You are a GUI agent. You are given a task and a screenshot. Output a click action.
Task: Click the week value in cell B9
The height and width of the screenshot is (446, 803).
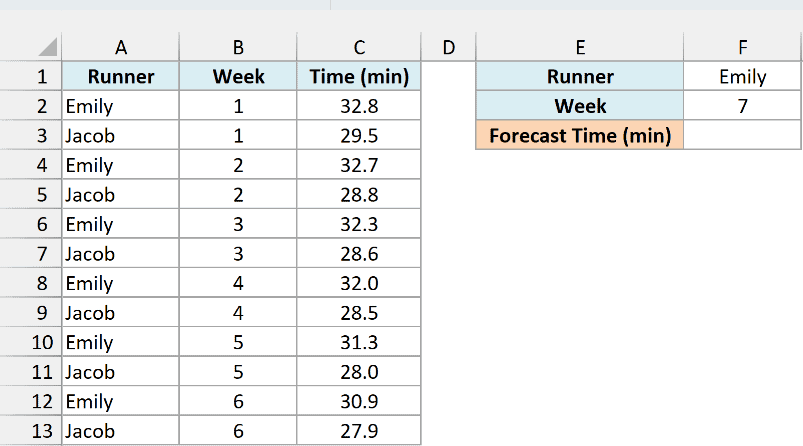click(238, 312)
